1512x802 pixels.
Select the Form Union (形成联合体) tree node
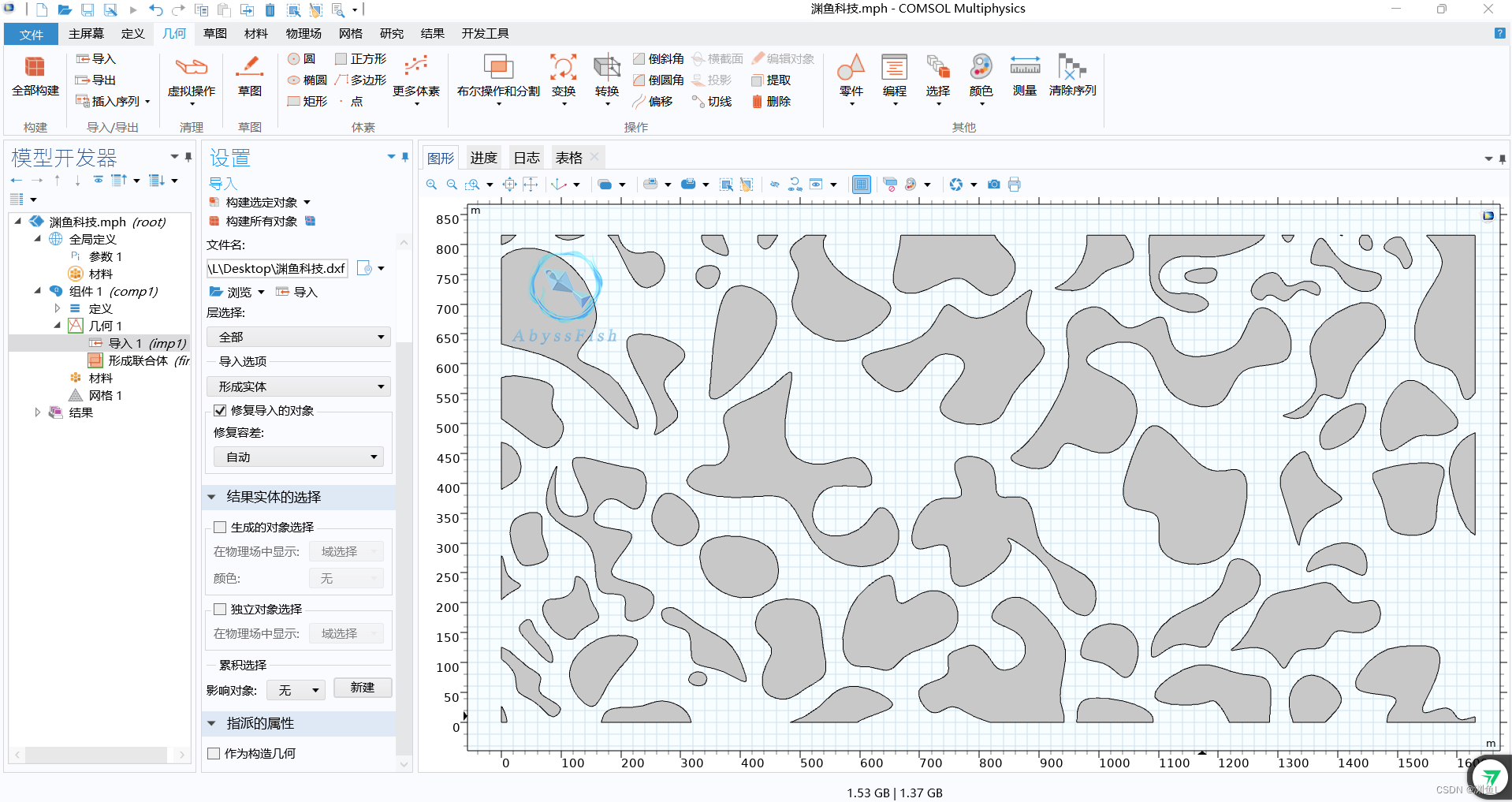click(139, 361)
